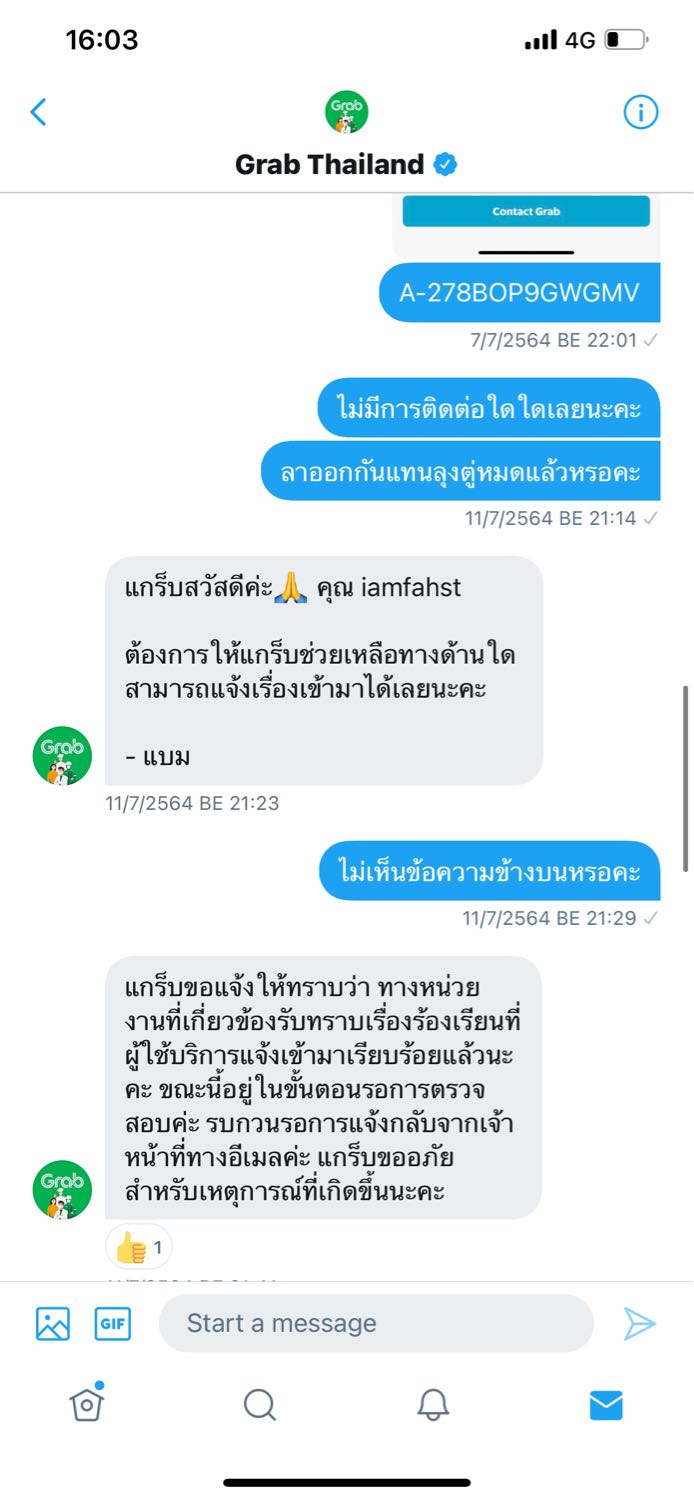Go back using the top-left chevron

(38, 112)
